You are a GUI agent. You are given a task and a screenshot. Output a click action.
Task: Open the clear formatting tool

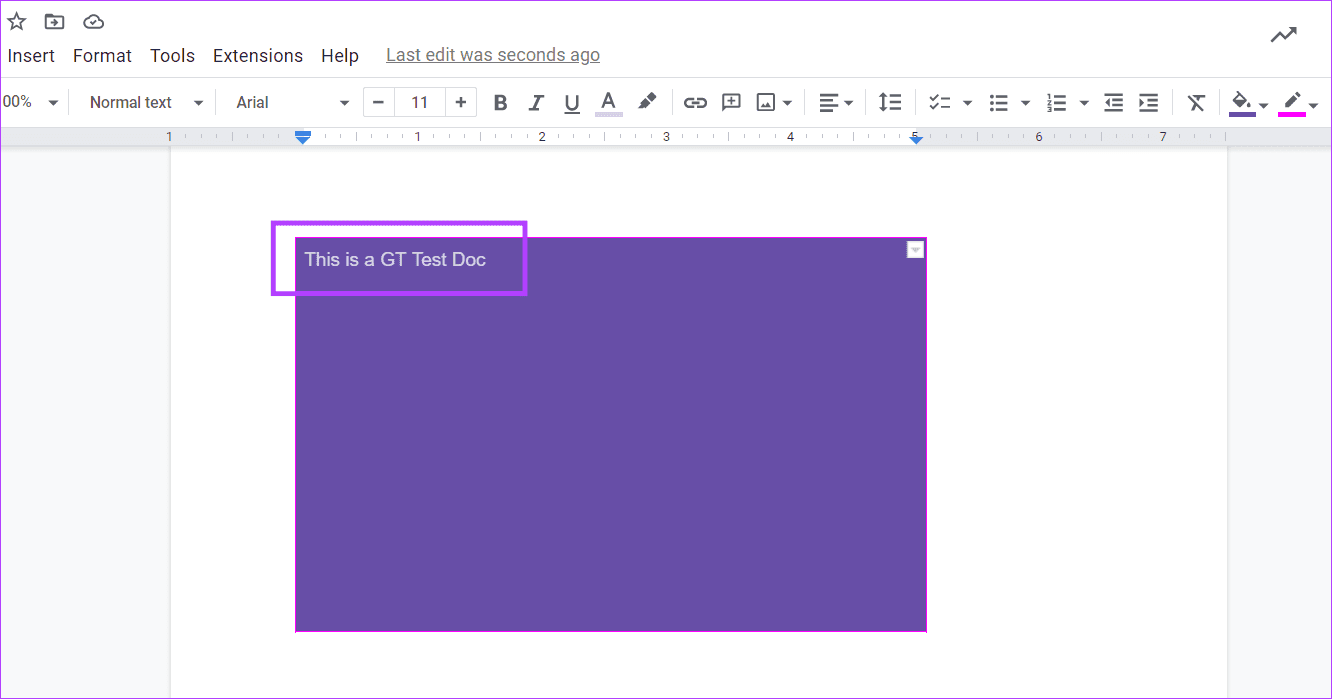click(x=1196, y=101)
